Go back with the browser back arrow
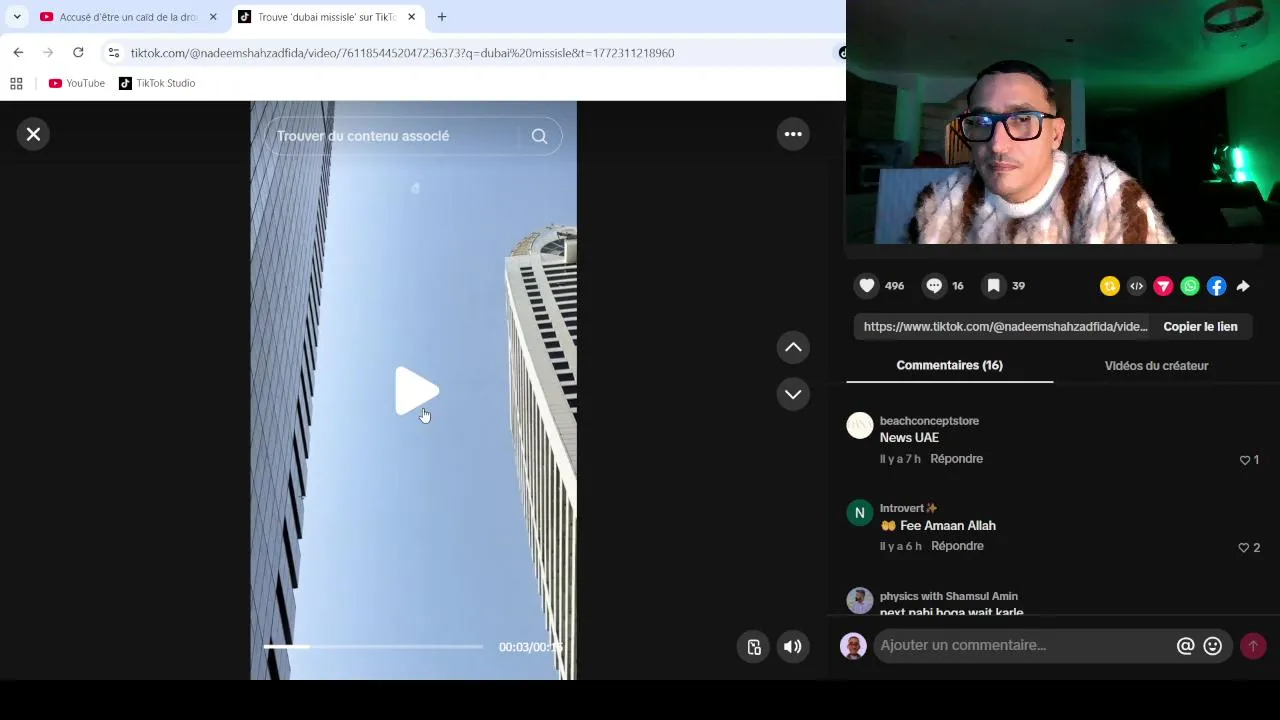This screenshot has width=1280, height=720. pyautogui.click(x=18, y=53)
